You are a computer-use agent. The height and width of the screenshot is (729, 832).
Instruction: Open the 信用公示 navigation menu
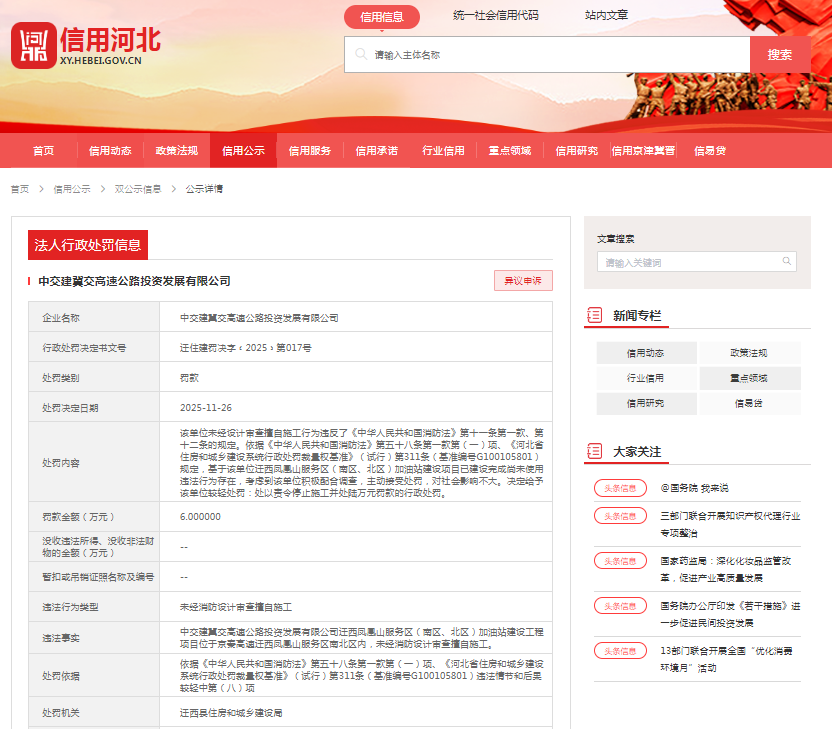coord(243,151)
